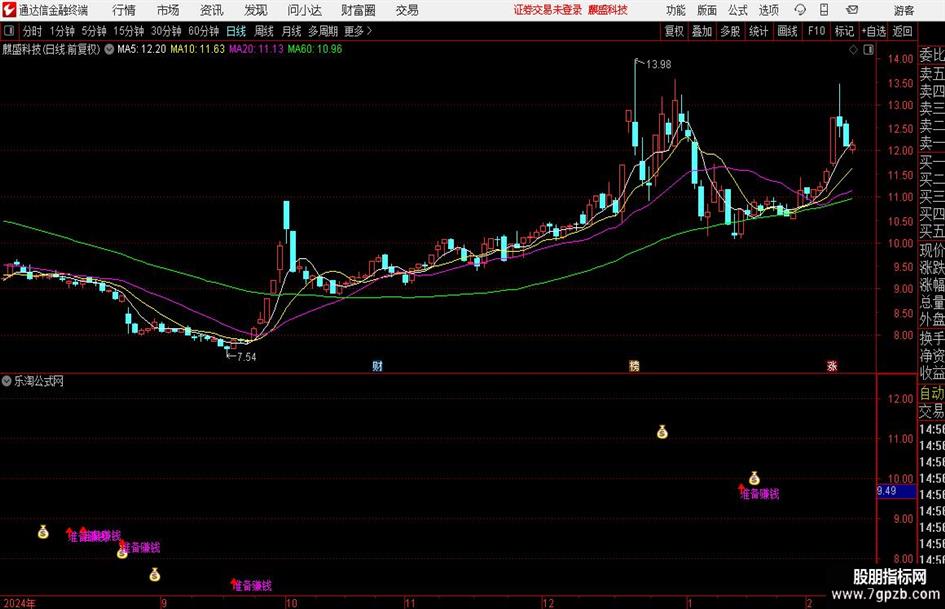Viewport: 945px width, 609px height.
Task: Toggle the right info panel icon
Action: click(868, 49)
